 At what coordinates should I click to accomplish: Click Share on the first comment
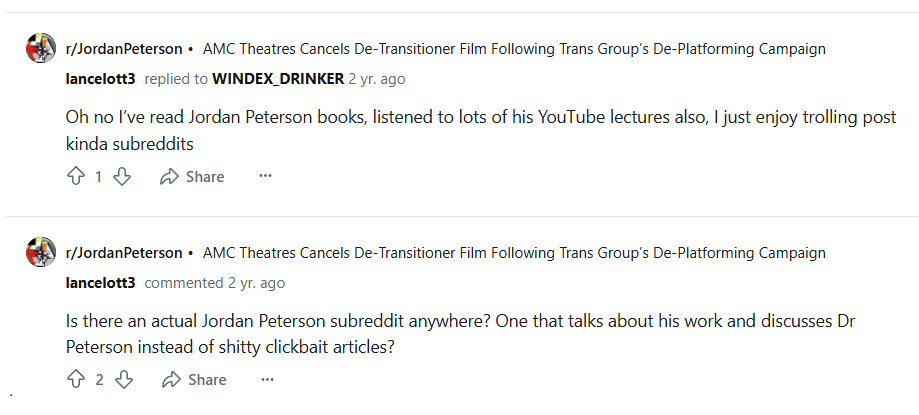[x=192, y=176]
